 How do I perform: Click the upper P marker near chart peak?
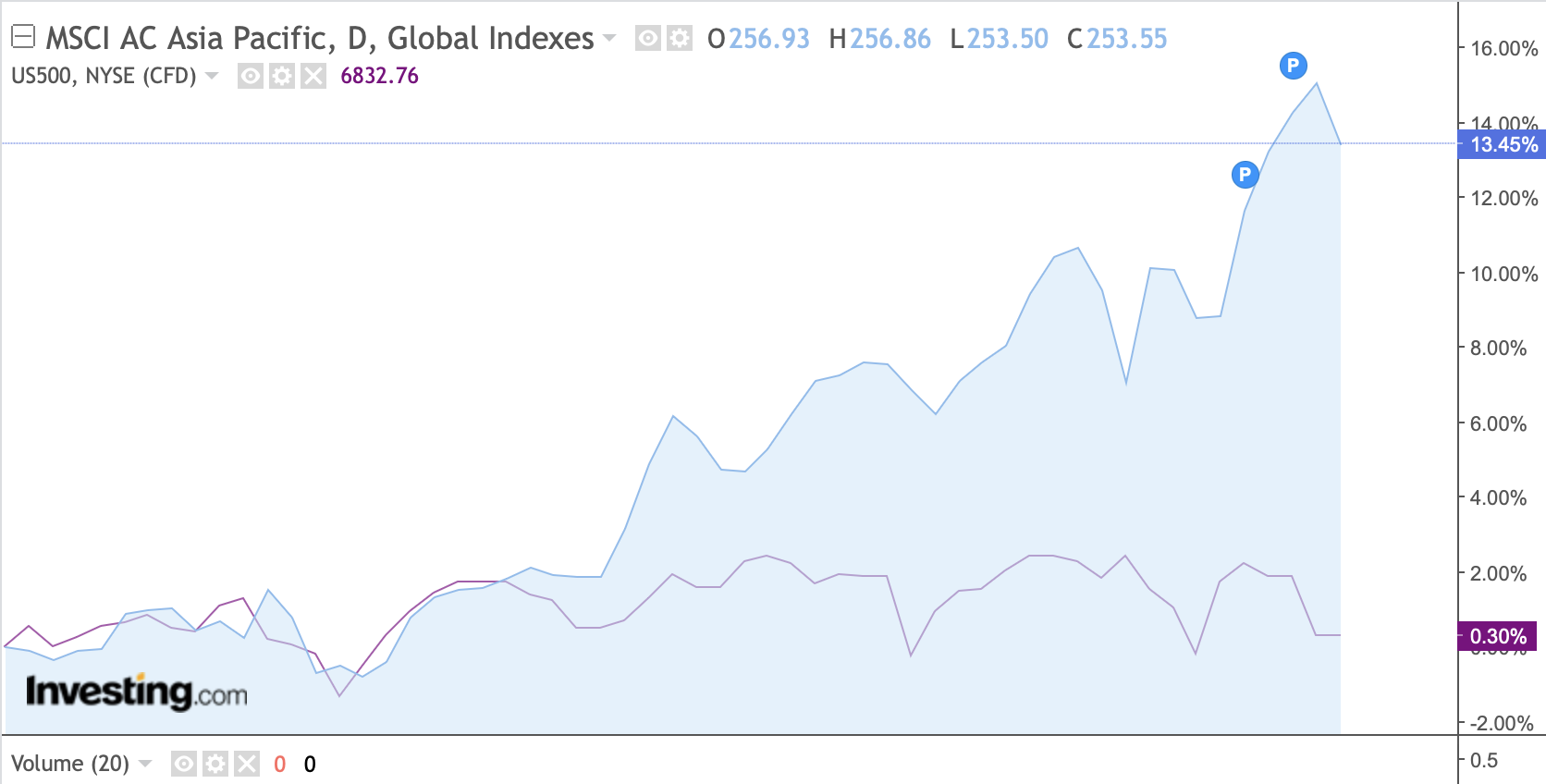[x=1293, y=66]
